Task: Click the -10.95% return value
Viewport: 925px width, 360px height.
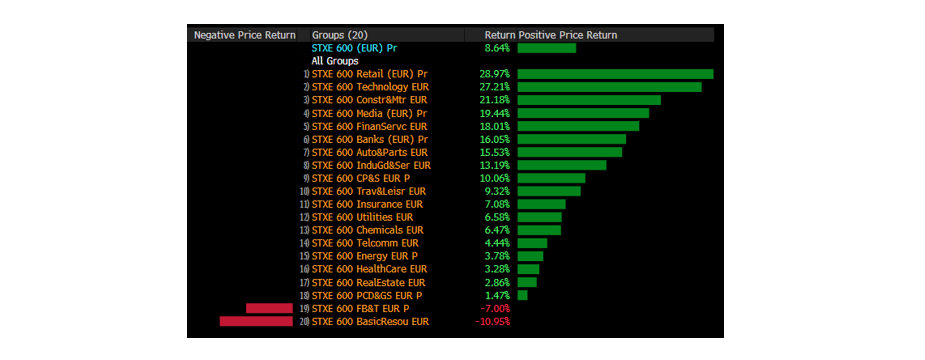Action: pos(493,321)
